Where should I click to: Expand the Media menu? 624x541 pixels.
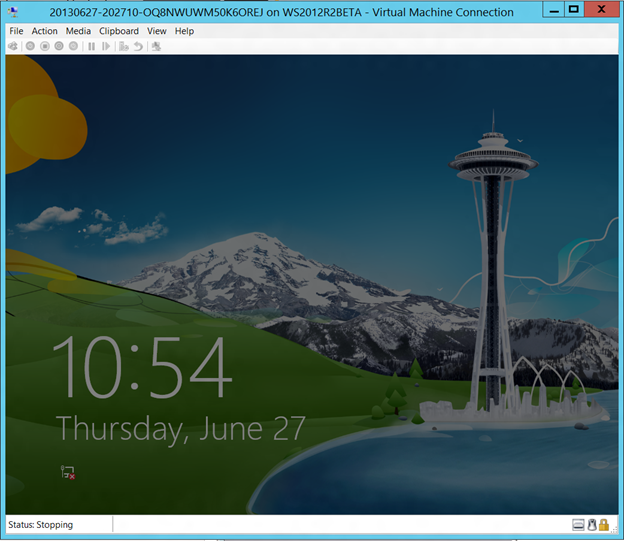(x=78, y=31)
